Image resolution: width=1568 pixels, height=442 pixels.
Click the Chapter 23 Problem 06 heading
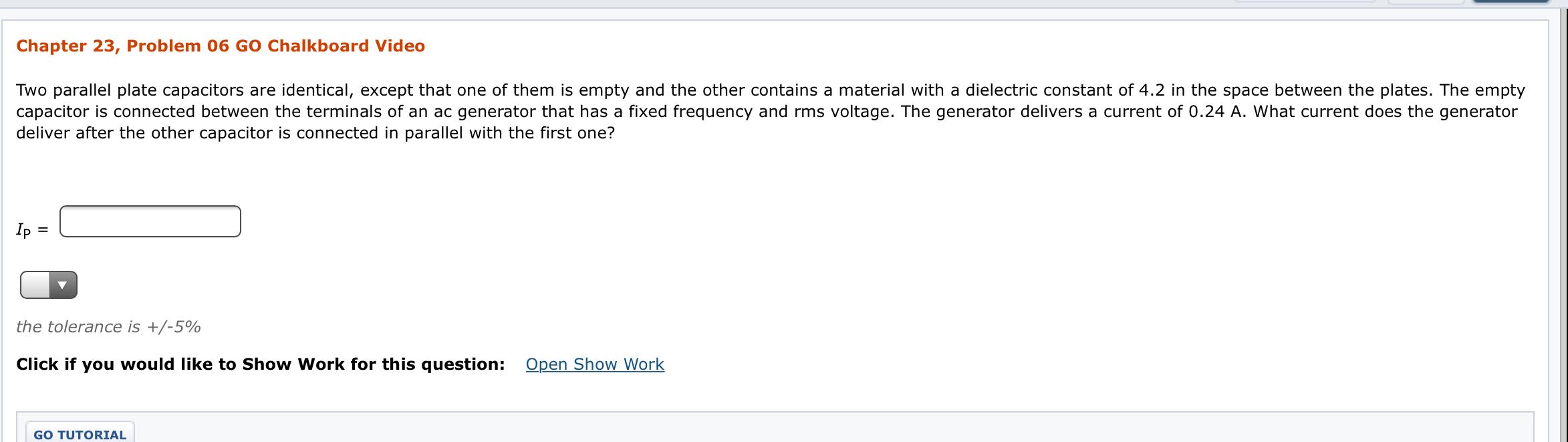click(221, 46)
